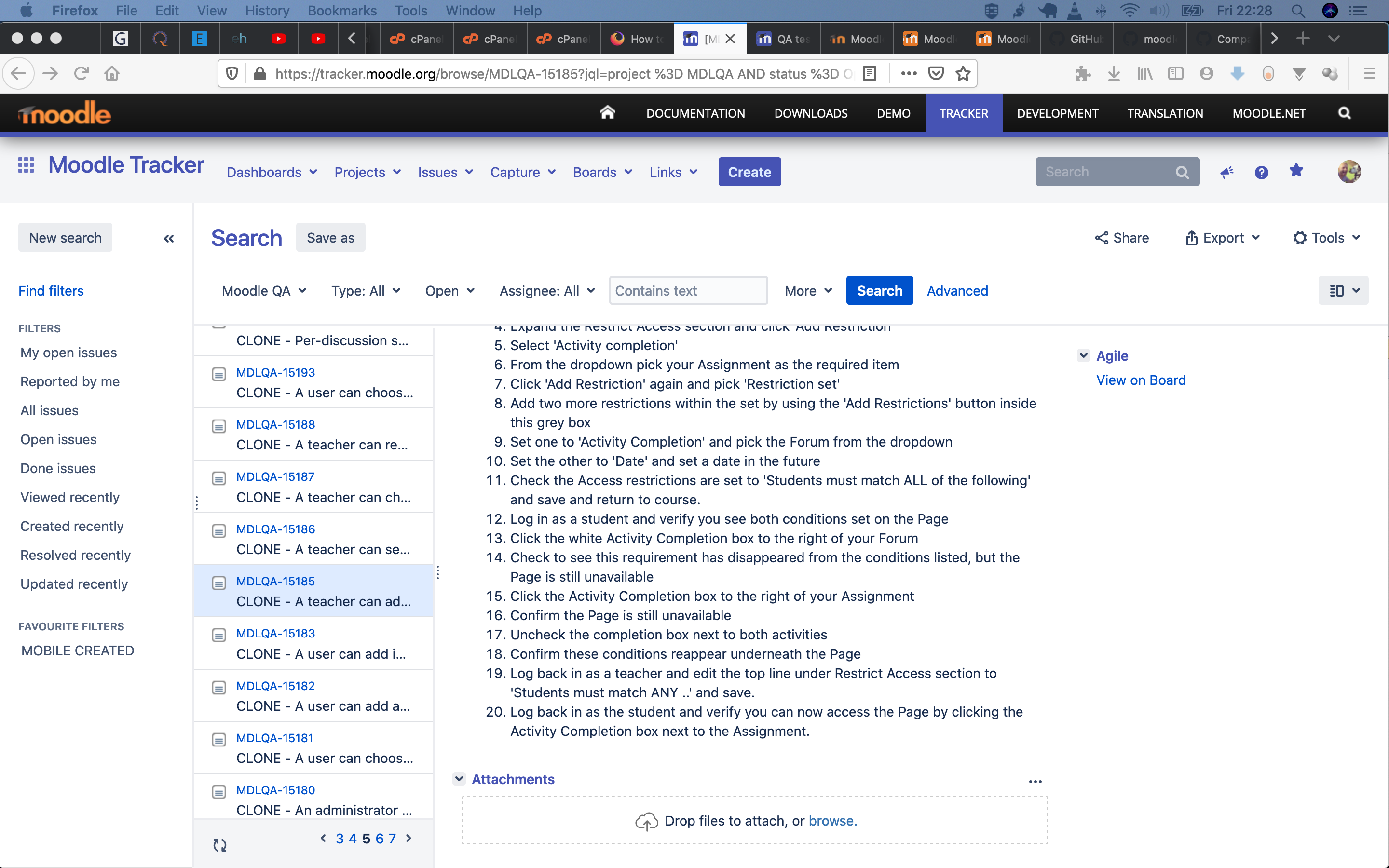Toggle reader view icon in address bar

(x=870, y=73)
